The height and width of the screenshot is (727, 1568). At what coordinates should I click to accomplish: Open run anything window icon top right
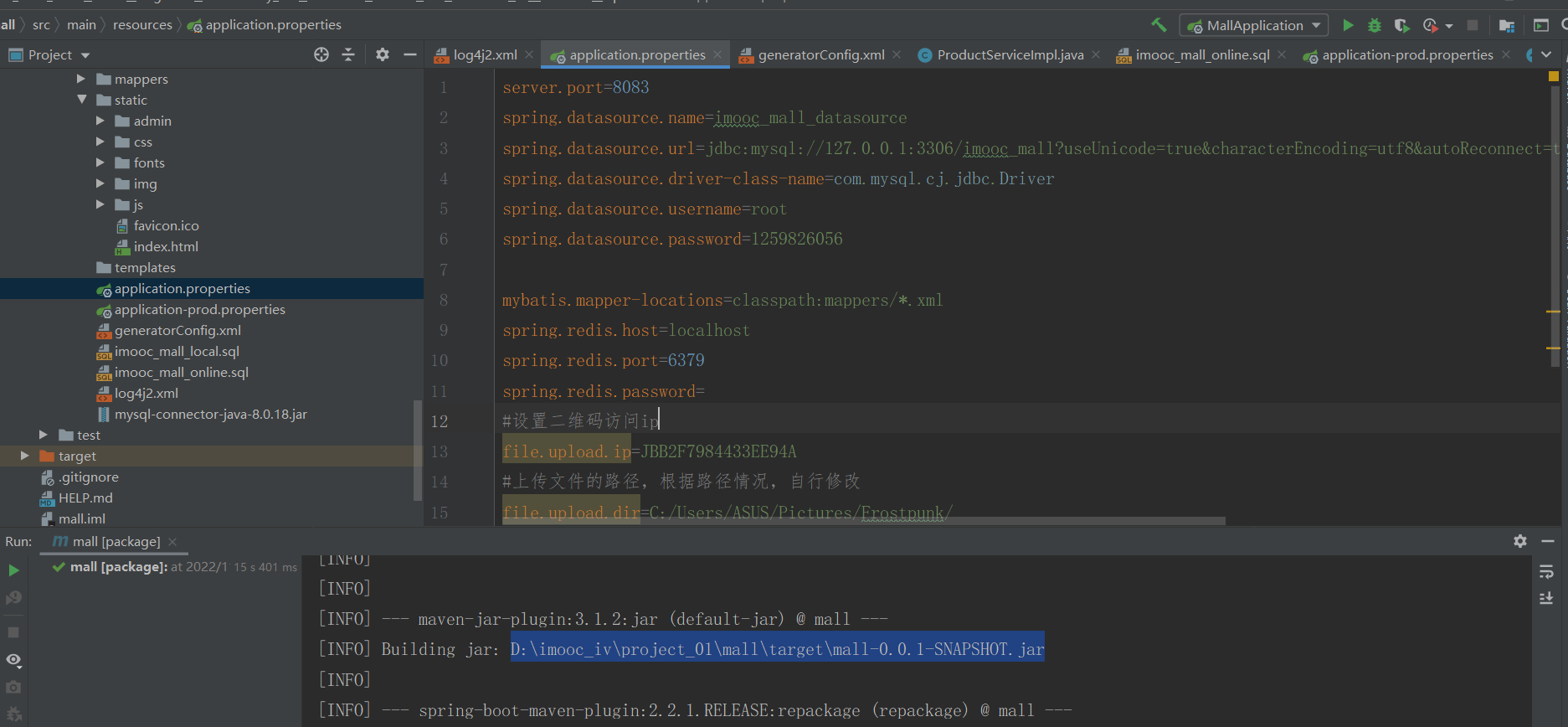pyautogui.click(x=1541, y=25)
